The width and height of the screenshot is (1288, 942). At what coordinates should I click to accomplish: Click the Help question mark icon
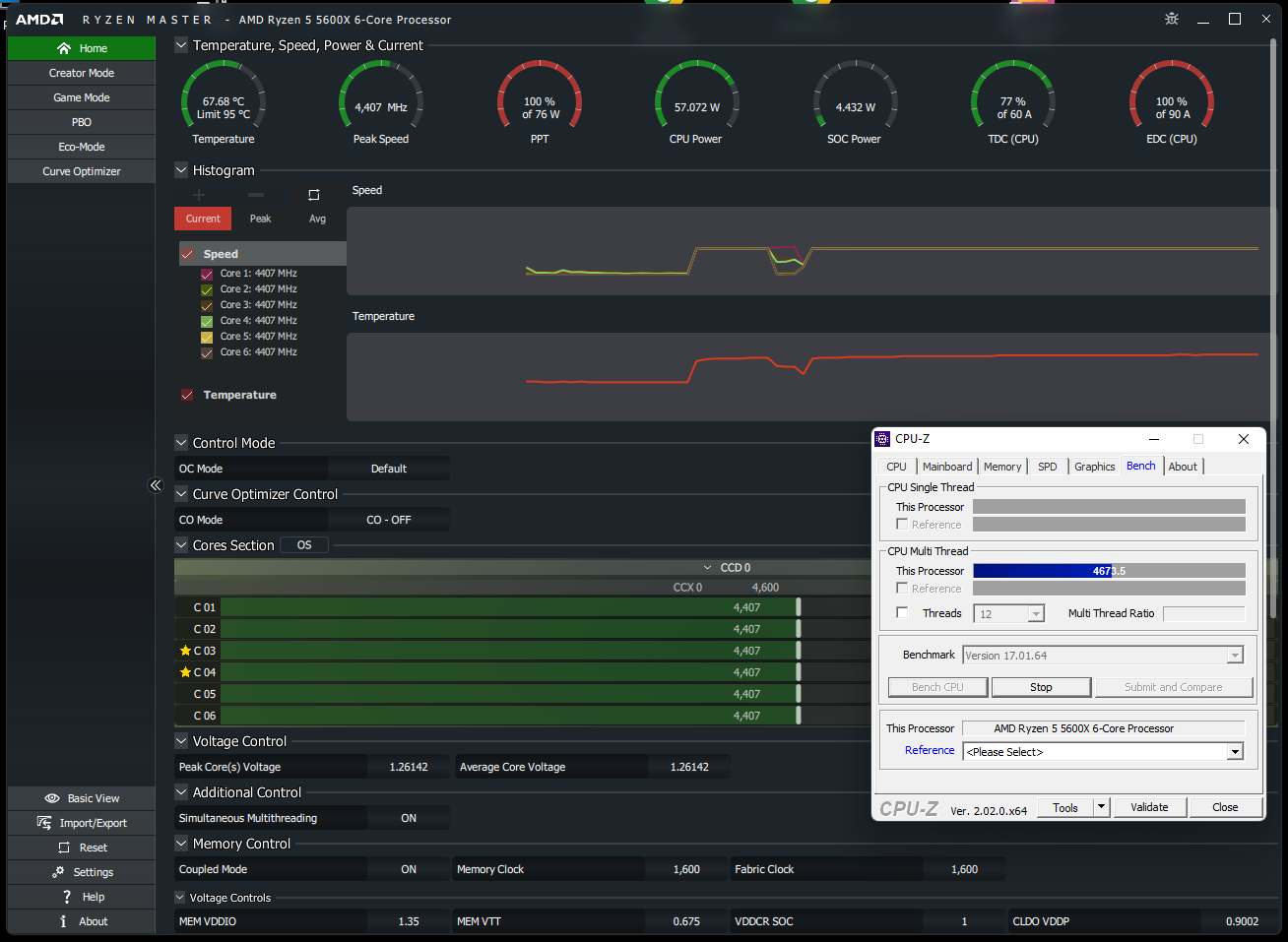tap(67, 897)
